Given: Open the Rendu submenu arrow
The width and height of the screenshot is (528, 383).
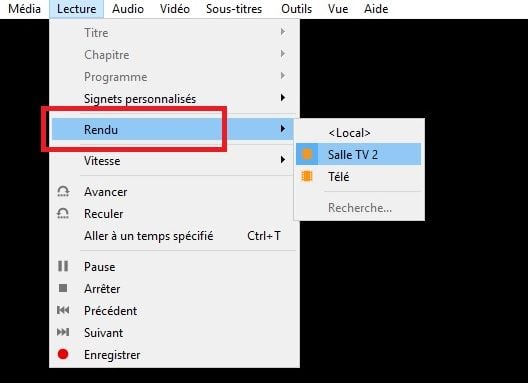Looking at the screenshot, I should tap(283, 129).
